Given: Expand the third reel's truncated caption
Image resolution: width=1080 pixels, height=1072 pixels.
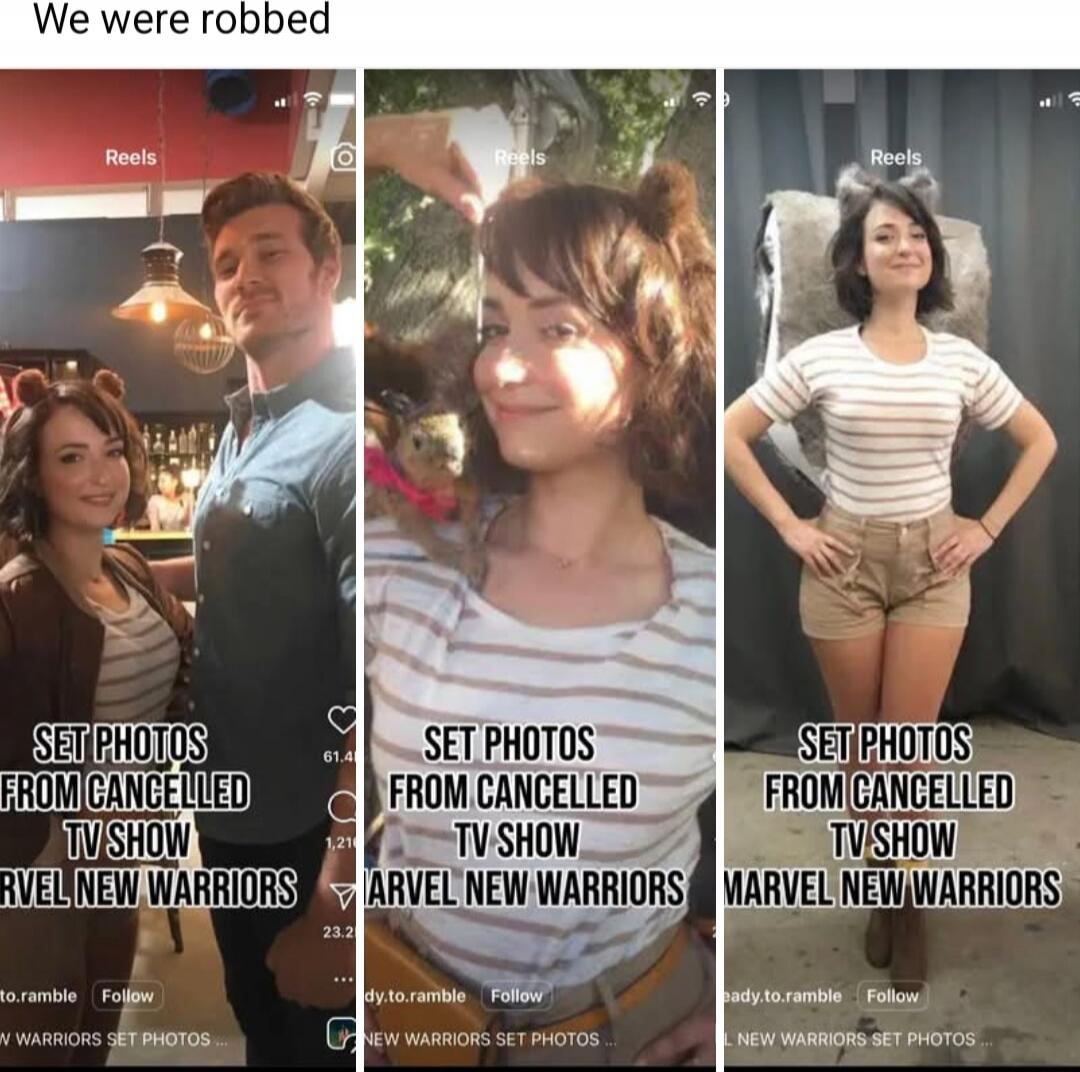Looking at the screenshot, I should (859, 1038).
